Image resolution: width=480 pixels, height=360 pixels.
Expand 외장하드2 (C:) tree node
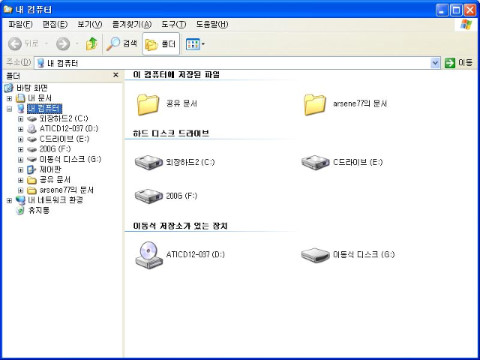pos(20,119)
